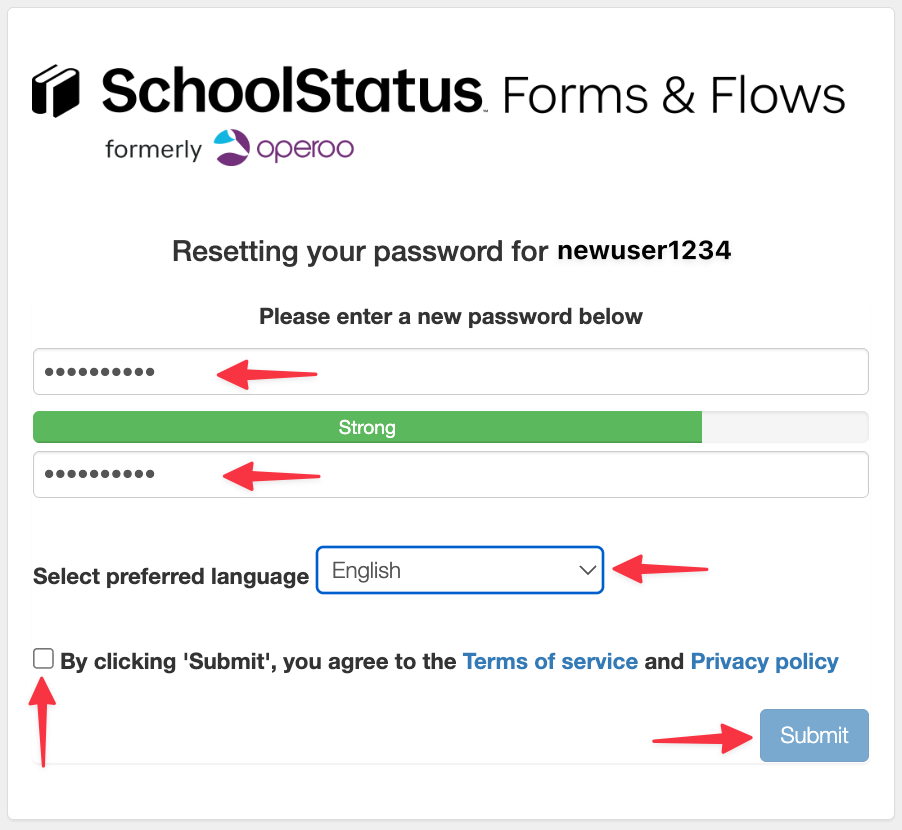This screenshot has width=902, height=830.
Task: Click the purple operoo wordmark
Action: click(x=305, y=149)
